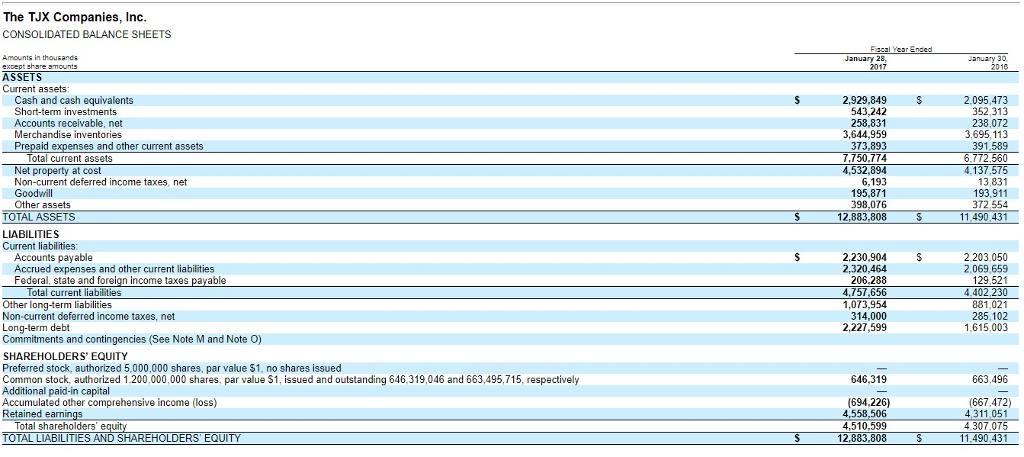1024x457 pixels.
Task: Click long-term debt value 1,615,003
Action: click(986, 328)
